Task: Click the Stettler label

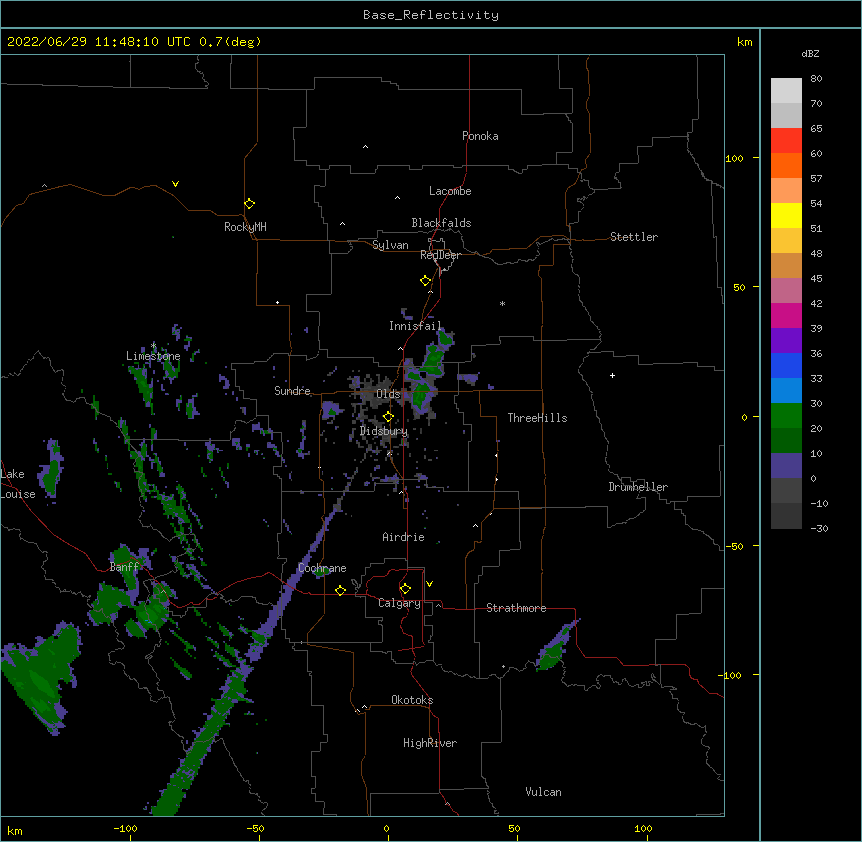Action: tap(633, 237)
